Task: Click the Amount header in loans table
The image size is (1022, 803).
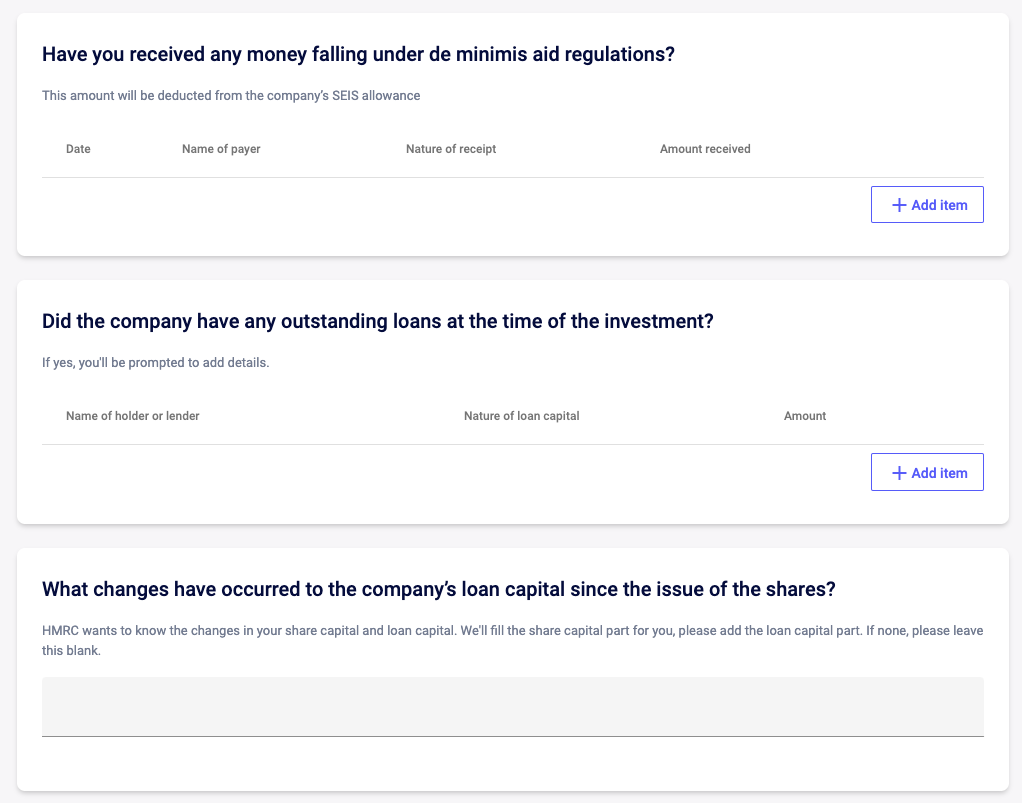Action: click(x=805, y=416)
